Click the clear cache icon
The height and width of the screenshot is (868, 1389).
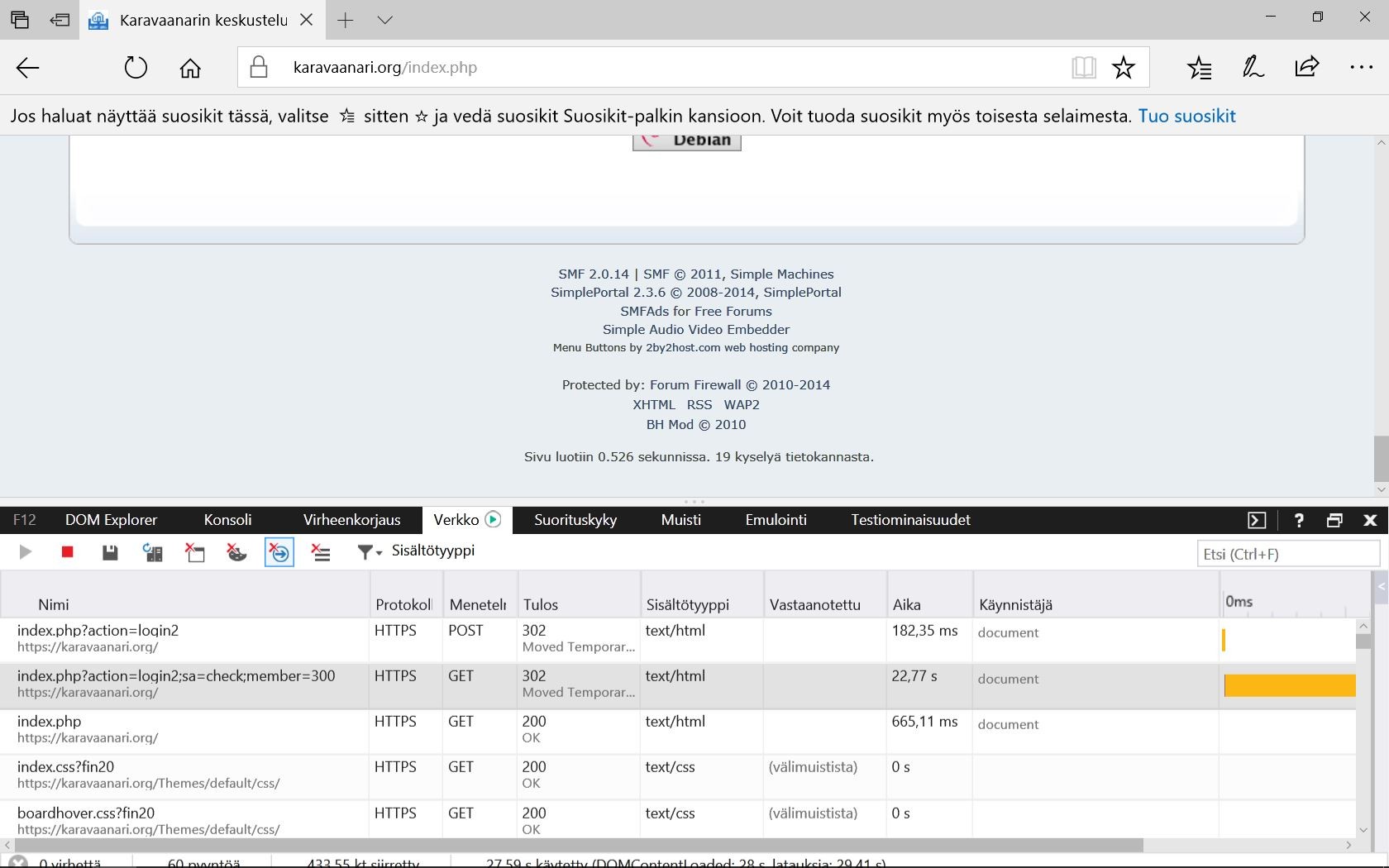(x=195, y=552)
